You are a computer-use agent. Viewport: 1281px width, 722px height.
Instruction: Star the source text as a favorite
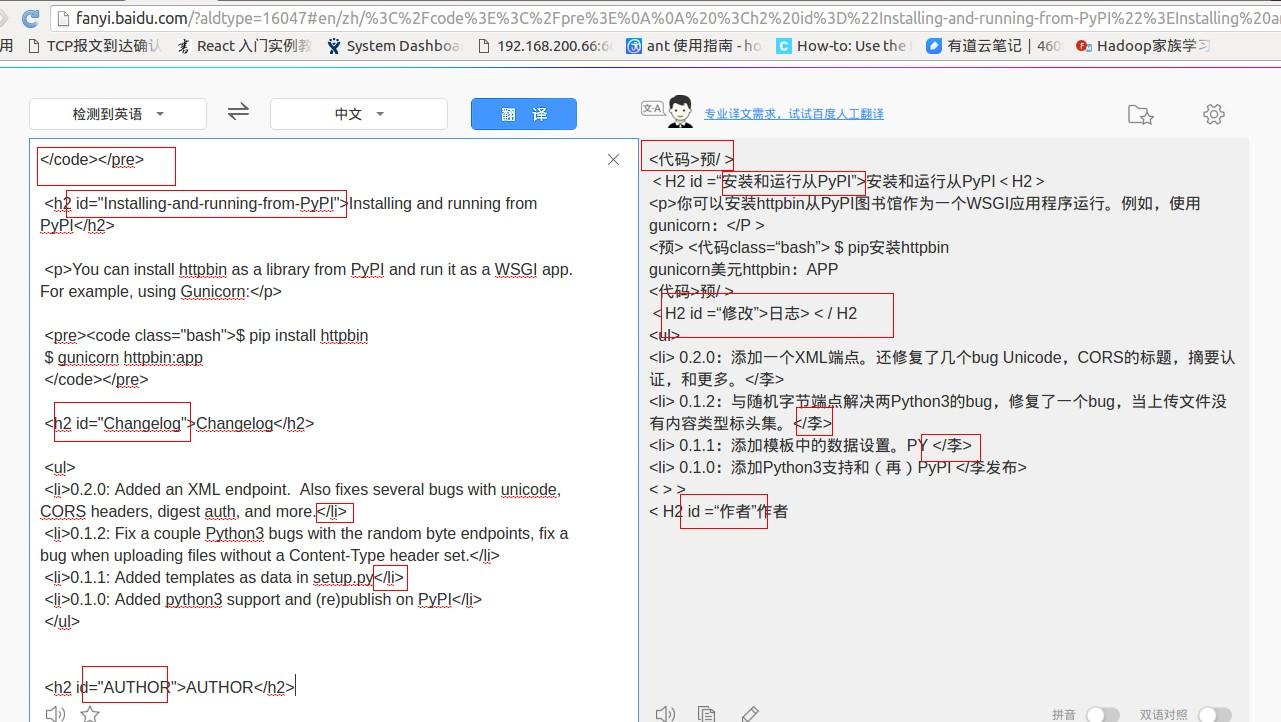coord(90,713)
